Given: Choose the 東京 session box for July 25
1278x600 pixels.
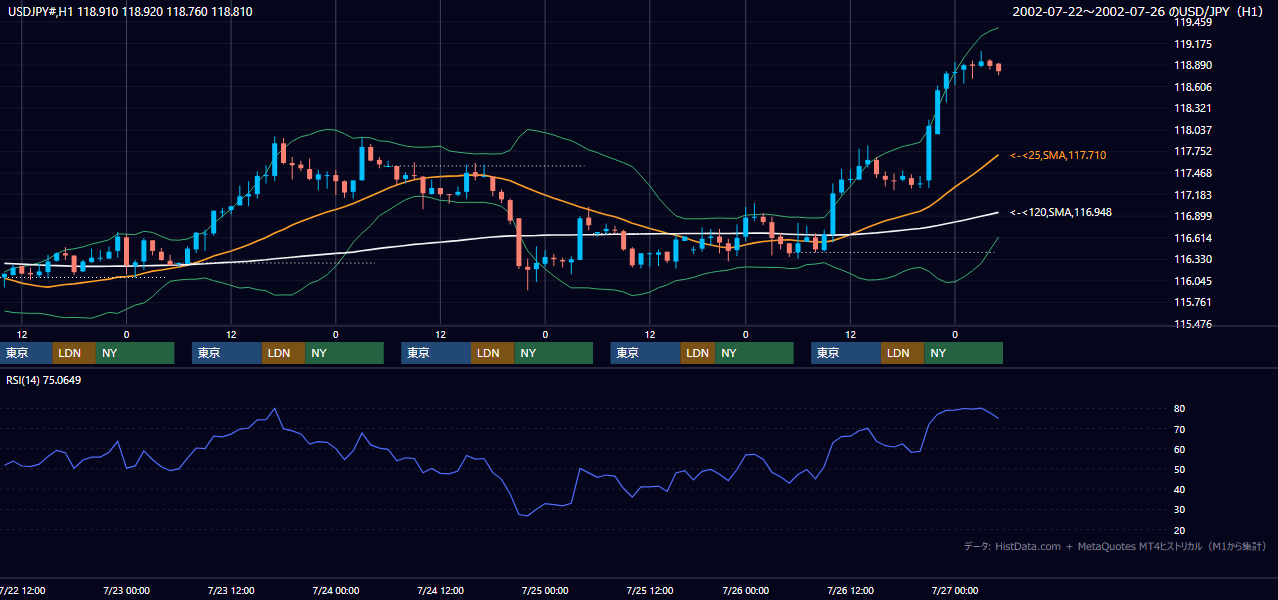Looking at the screenshot, I should pyautogui.click(x=646, y=353).
